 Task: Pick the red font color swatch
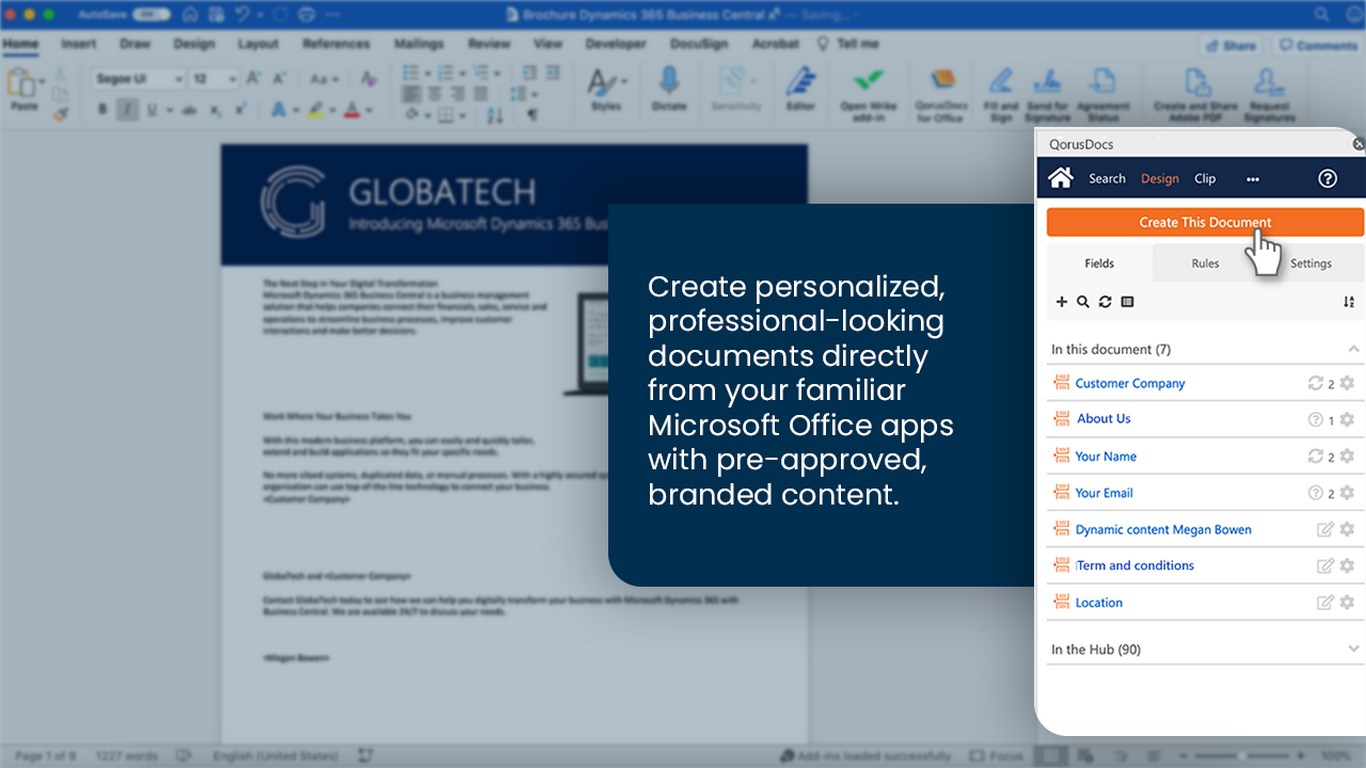351,110
